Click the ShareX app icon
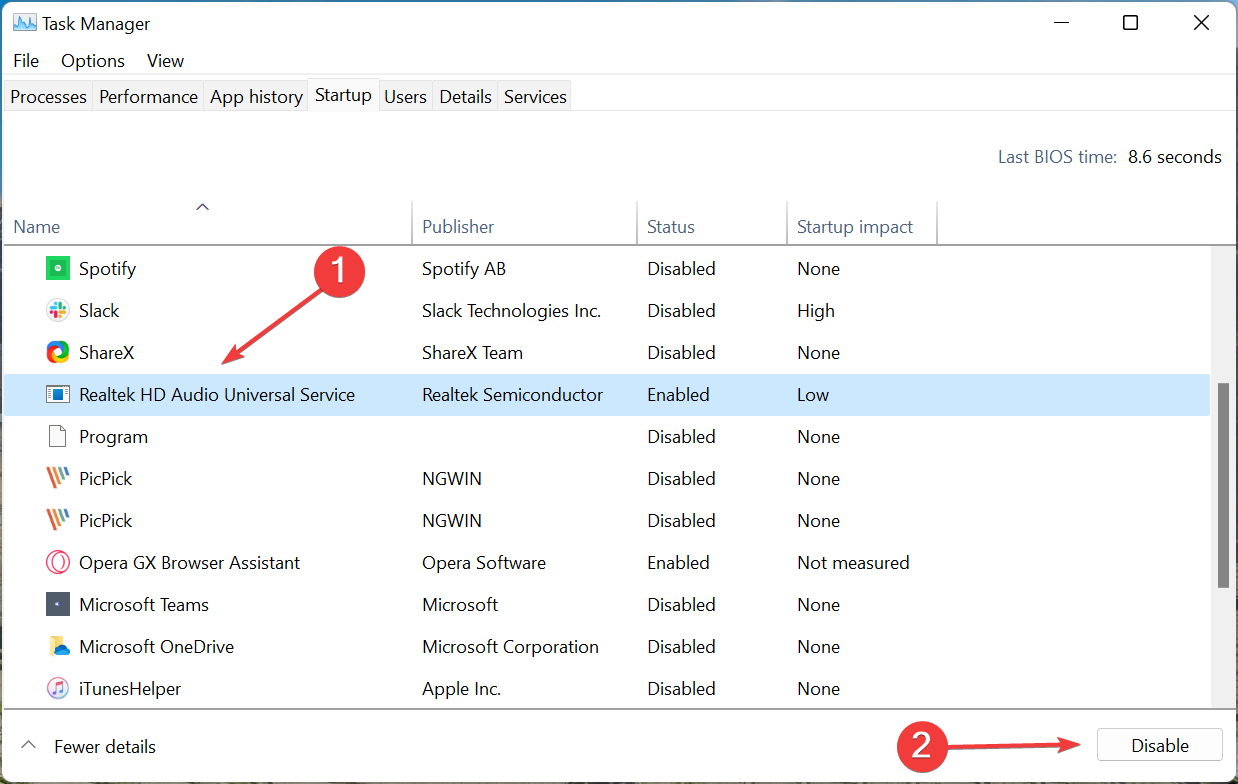This screenshot has width=1238, height=784. [58, 353]
